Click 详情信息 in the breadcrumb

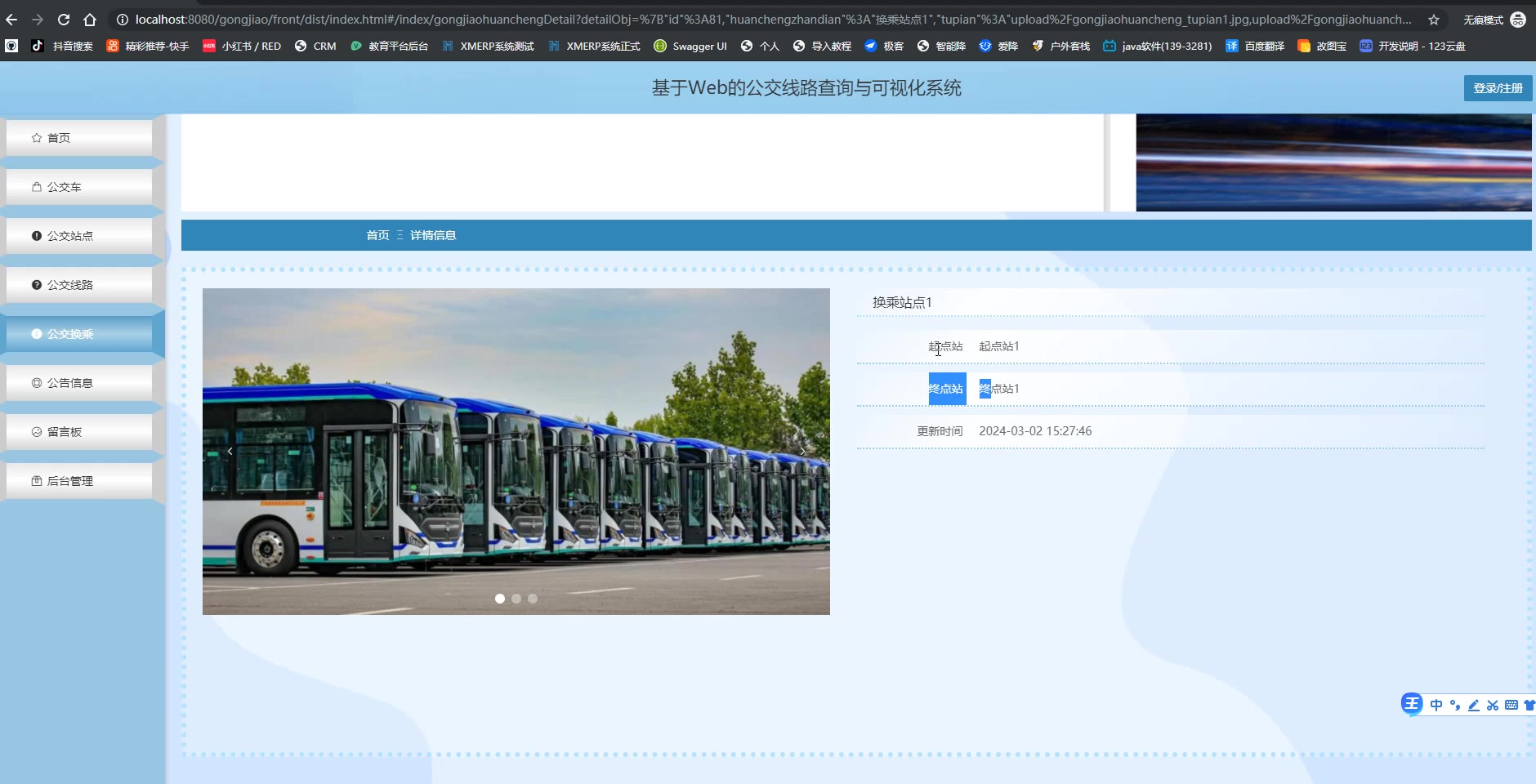(433, 235)
